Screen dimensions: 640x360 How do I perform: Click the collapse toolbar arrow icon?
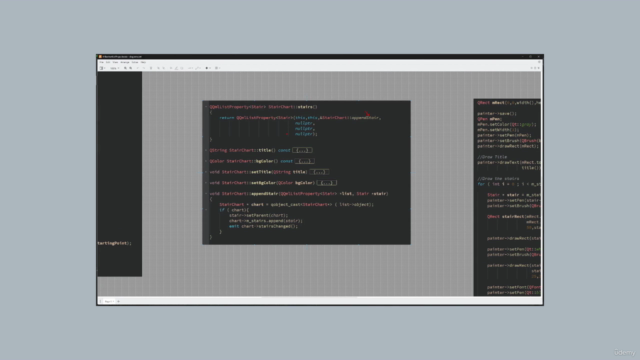tap(539, 68)
